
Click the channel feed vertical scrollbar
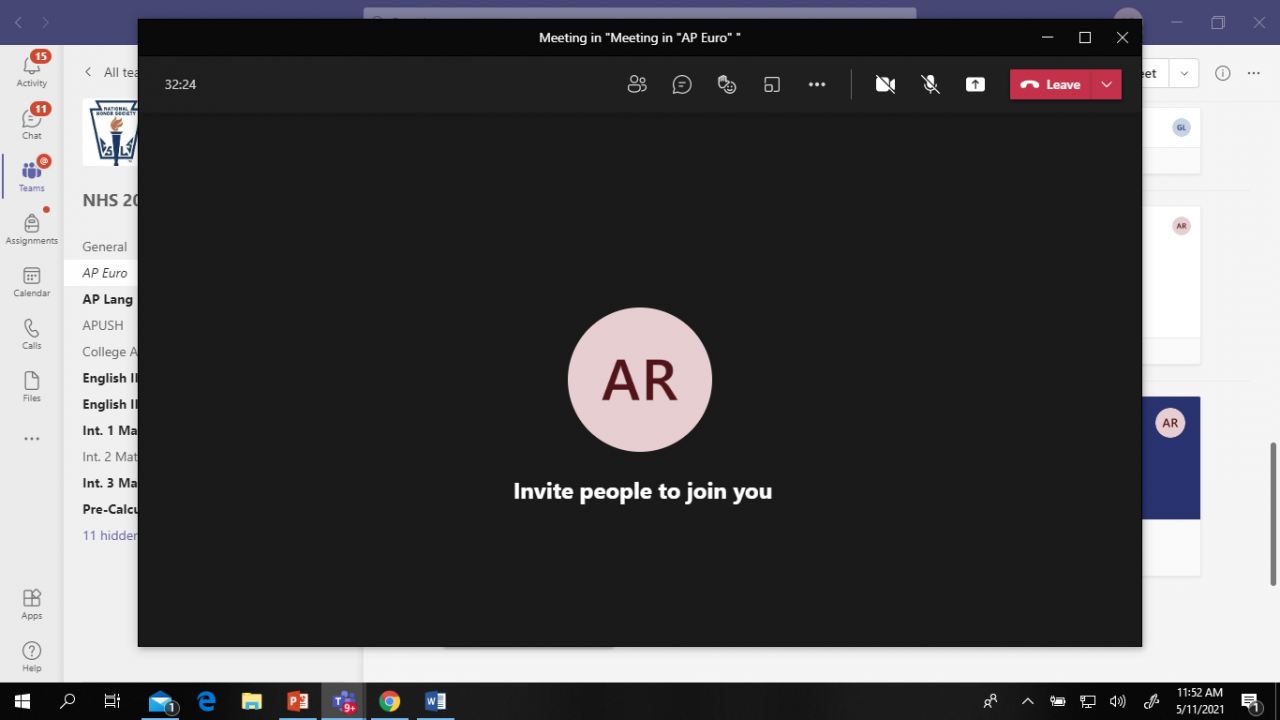tap(1273, 512)
